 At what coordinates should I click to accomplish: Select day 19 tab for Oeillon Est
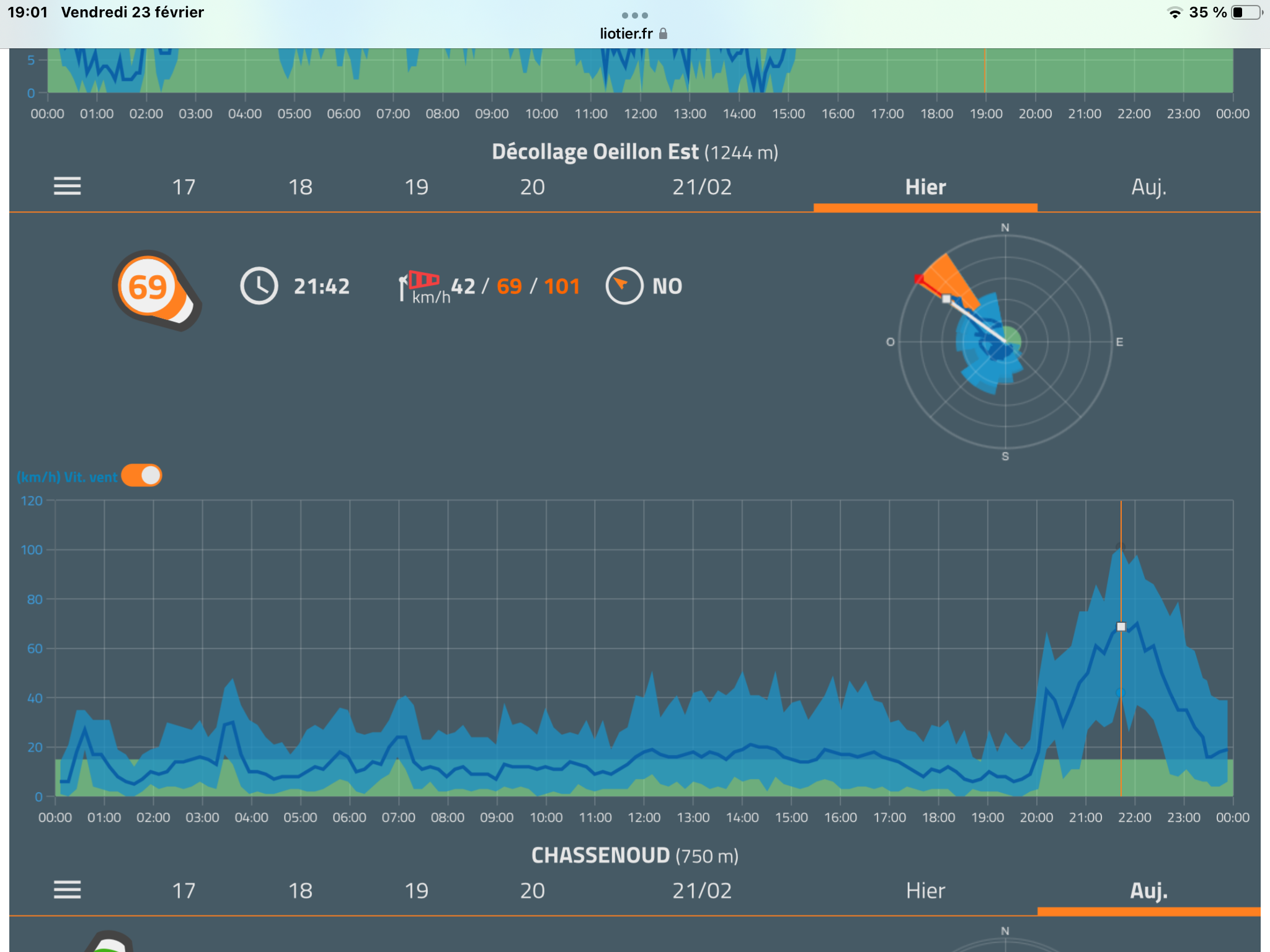416,187
